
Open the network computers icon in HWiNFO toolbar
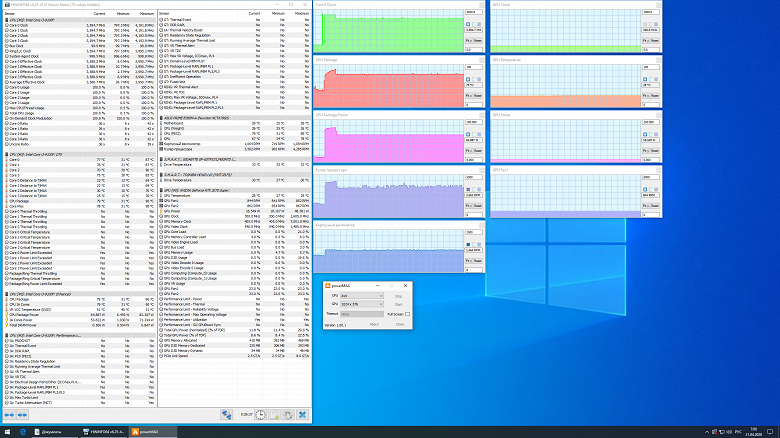tap(226, 415)
